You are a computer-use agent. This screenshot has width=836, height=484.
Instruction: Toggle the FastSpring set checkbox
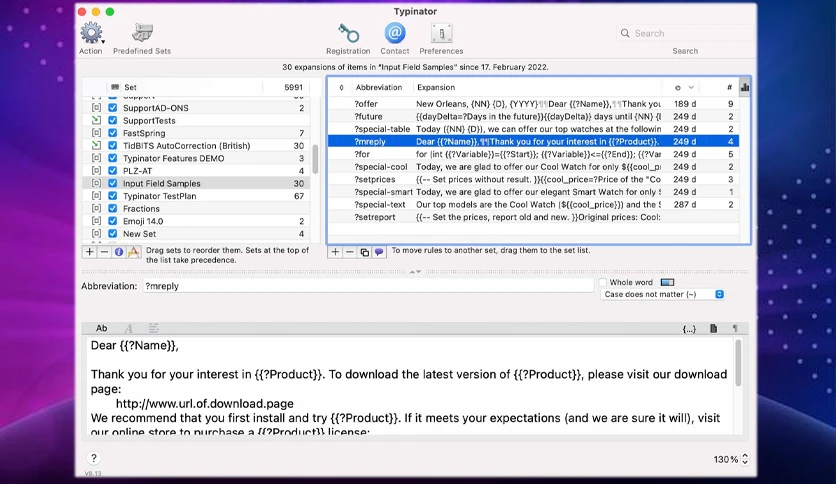[x=112, y=133]
